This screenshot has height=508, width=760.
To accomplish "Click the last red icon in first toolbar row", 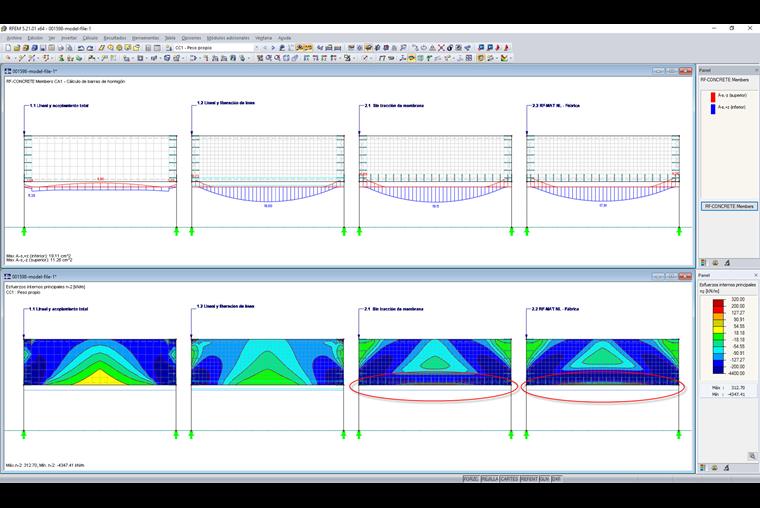I will coord(507,48).
